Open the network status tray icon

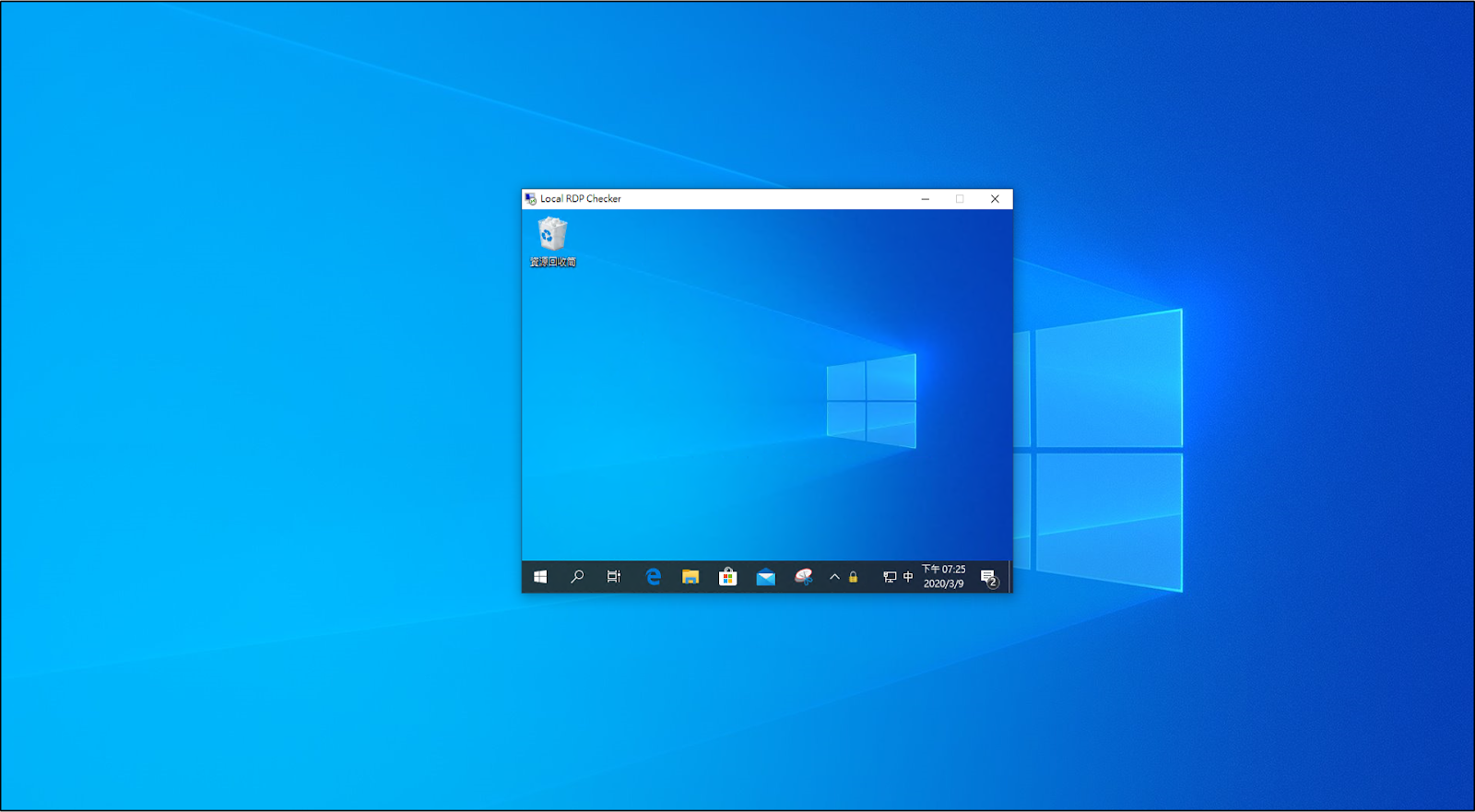[890, 577]
